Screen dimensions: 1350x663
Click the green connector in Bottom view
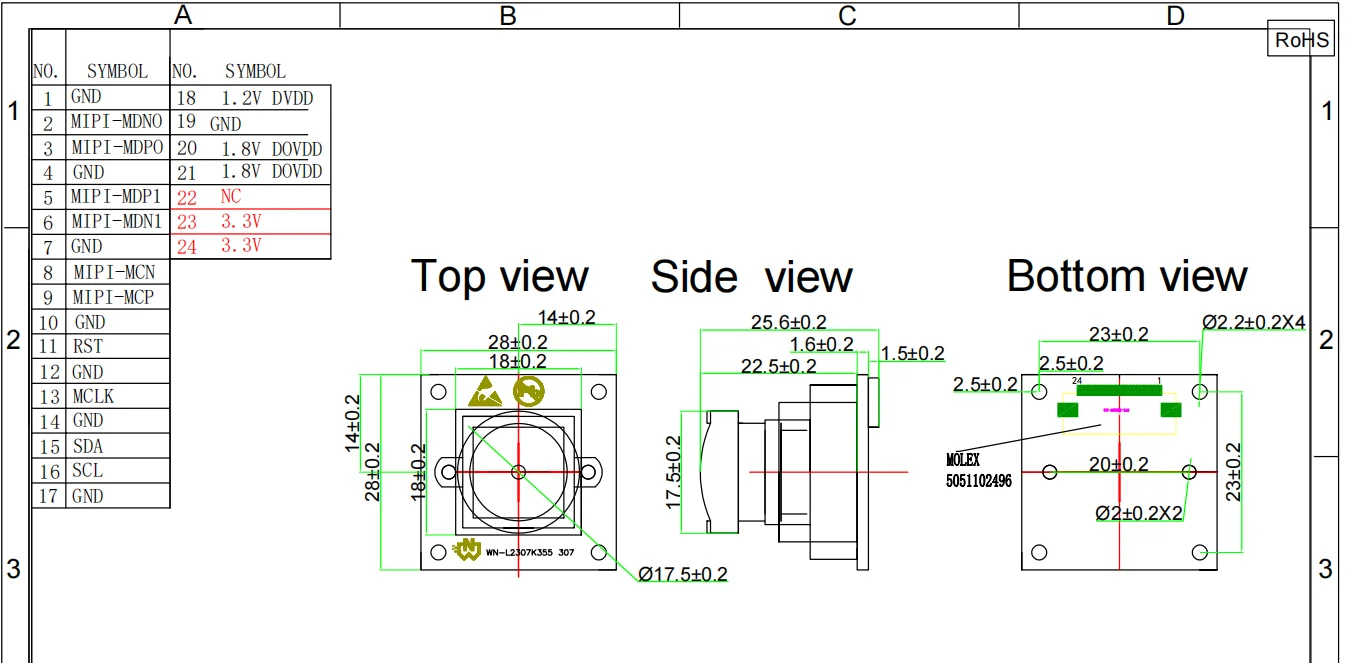(1119, 391)
